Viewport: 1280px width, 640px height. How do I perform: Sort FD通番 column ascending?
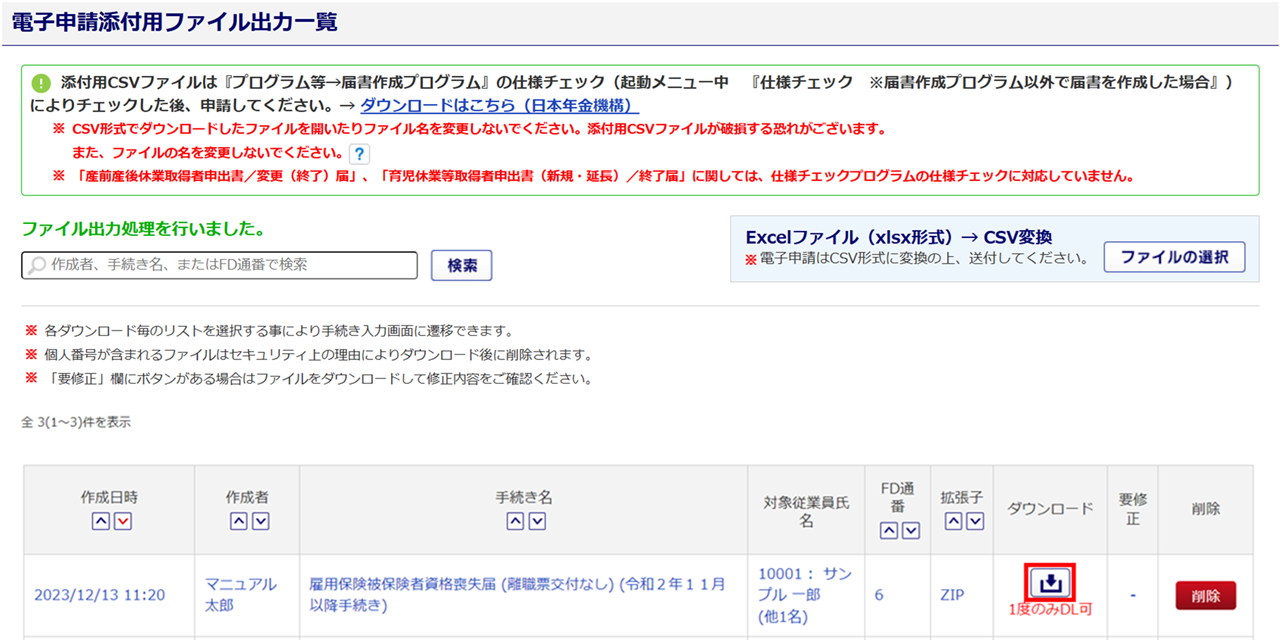point(889,531)
